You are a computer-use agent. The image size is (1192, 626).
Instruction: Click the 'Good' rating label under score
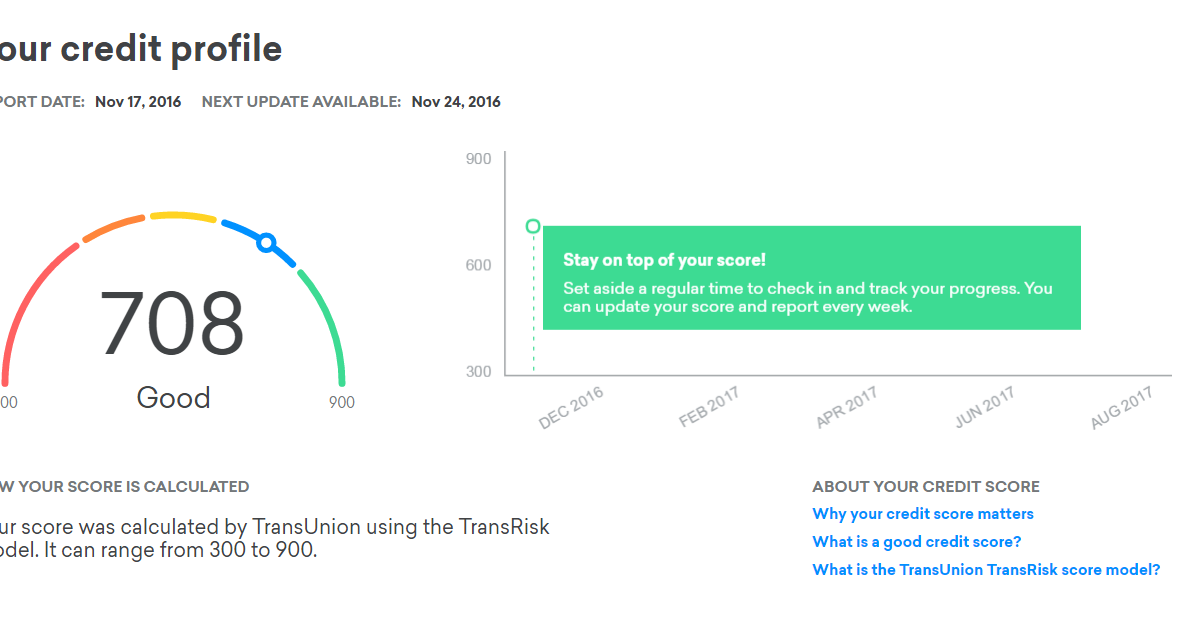[x=173, y=398]
